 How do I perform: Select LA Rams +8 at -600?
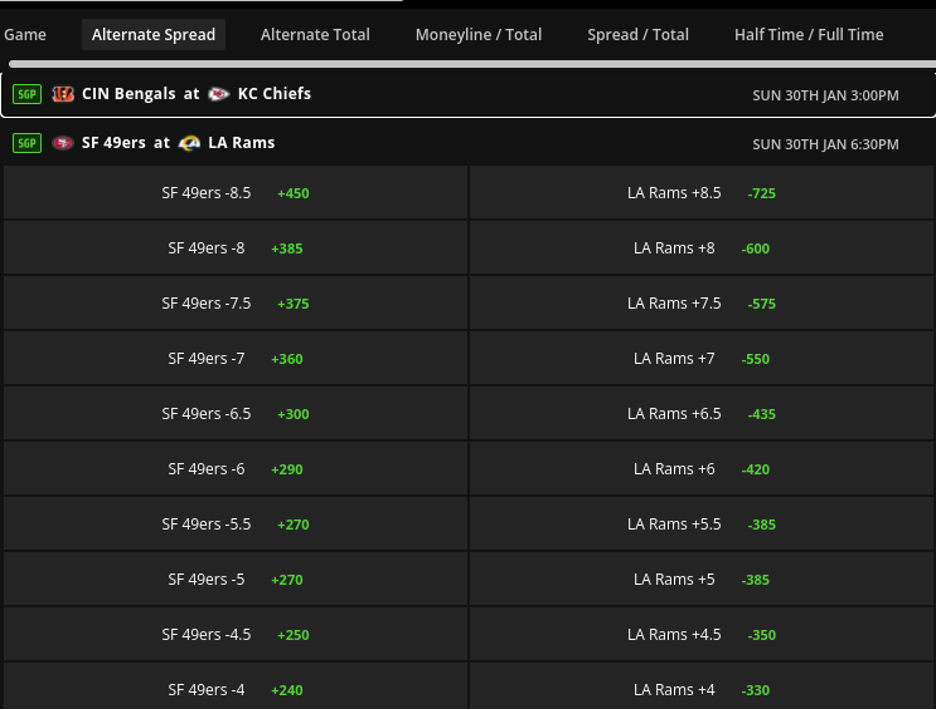click(702, 248)
